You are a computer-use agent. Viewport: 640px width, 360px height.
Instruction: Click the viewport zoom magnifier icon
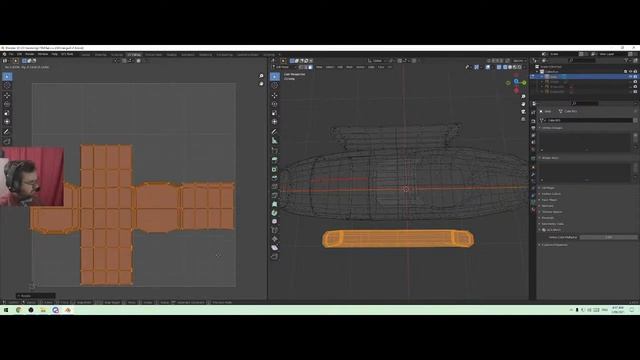[523, 97]
